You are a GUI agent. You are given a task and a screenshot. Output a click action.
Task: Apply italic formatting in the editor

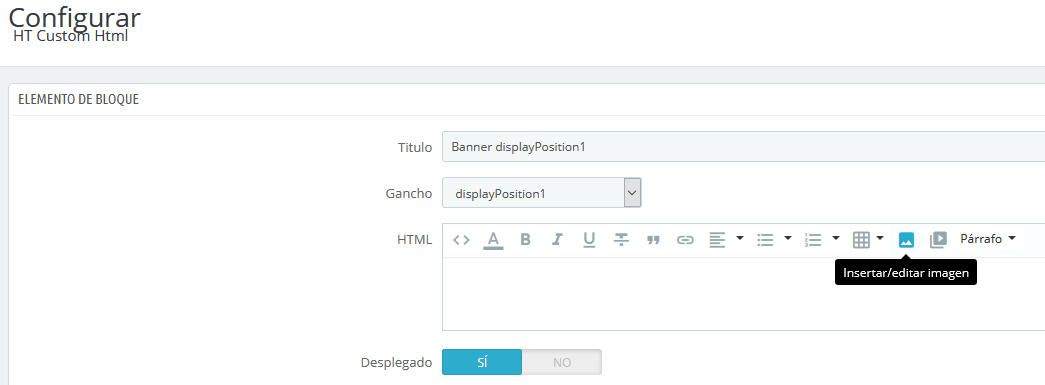click(557, 240)
